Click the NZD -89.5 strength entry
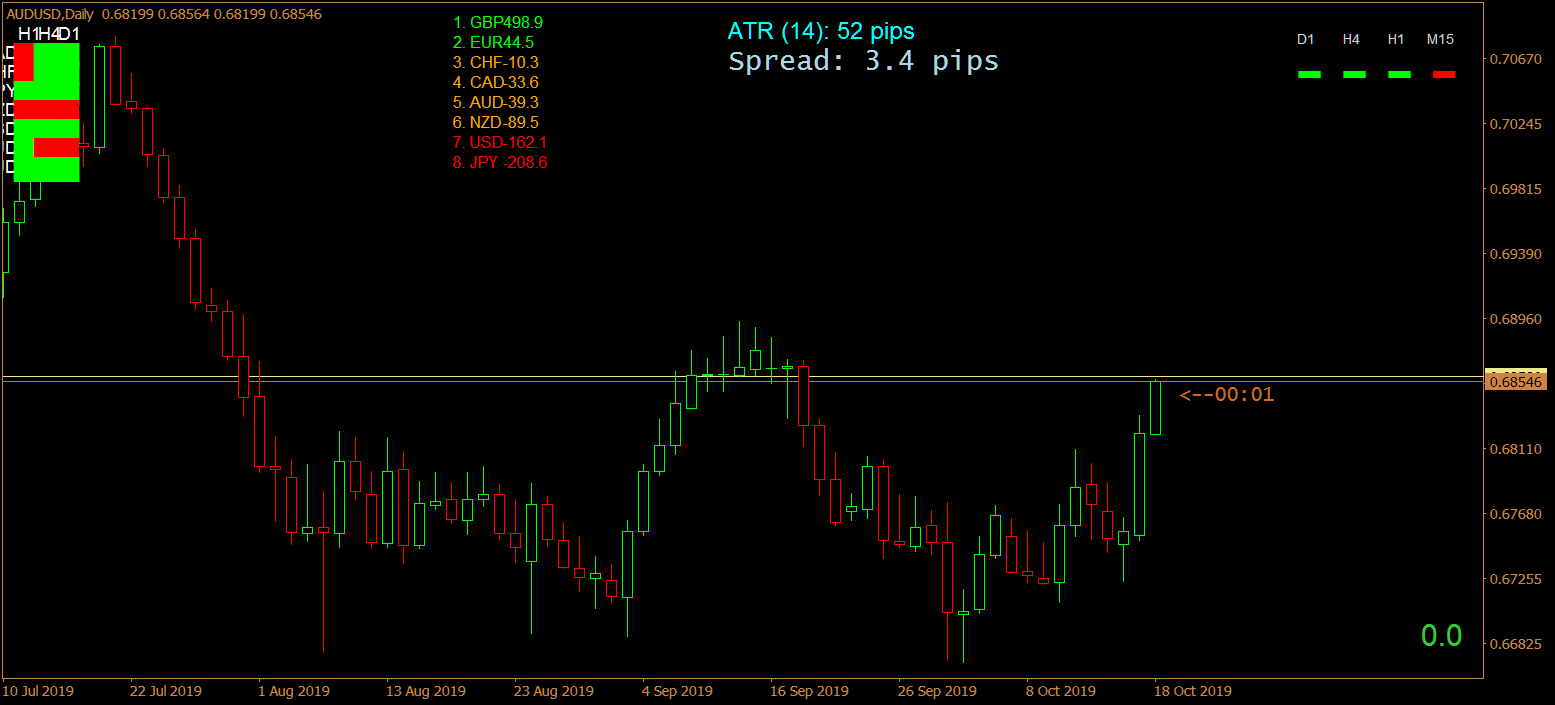 [496, 122]
